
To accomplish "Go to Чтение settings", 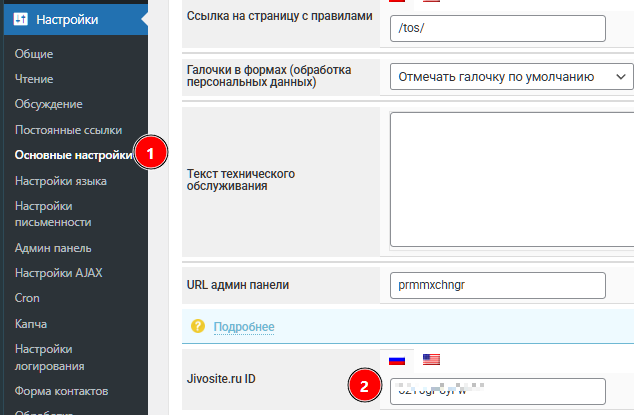I will point(34,79).
